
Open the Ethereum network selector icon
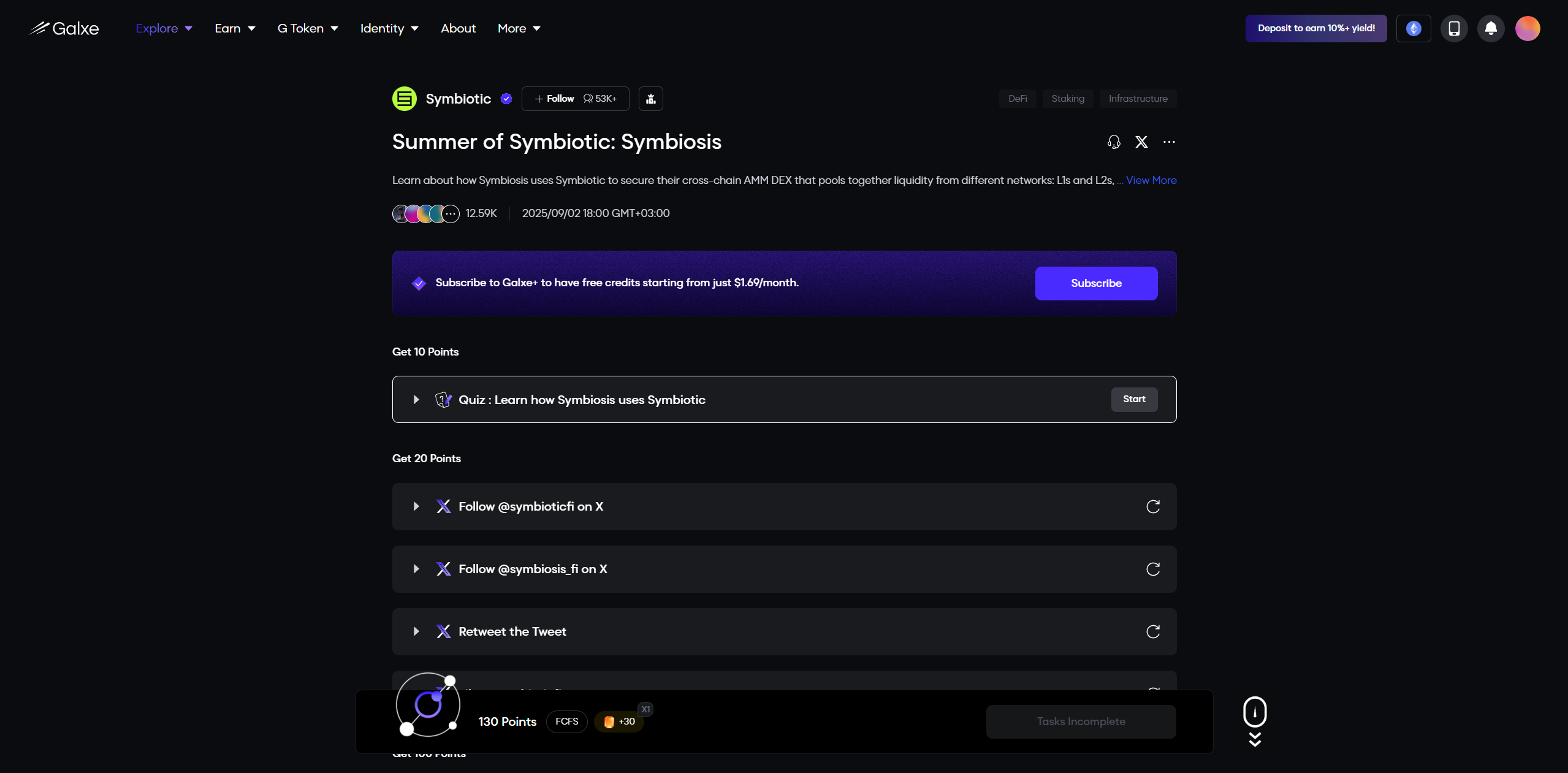[1413, 28]
